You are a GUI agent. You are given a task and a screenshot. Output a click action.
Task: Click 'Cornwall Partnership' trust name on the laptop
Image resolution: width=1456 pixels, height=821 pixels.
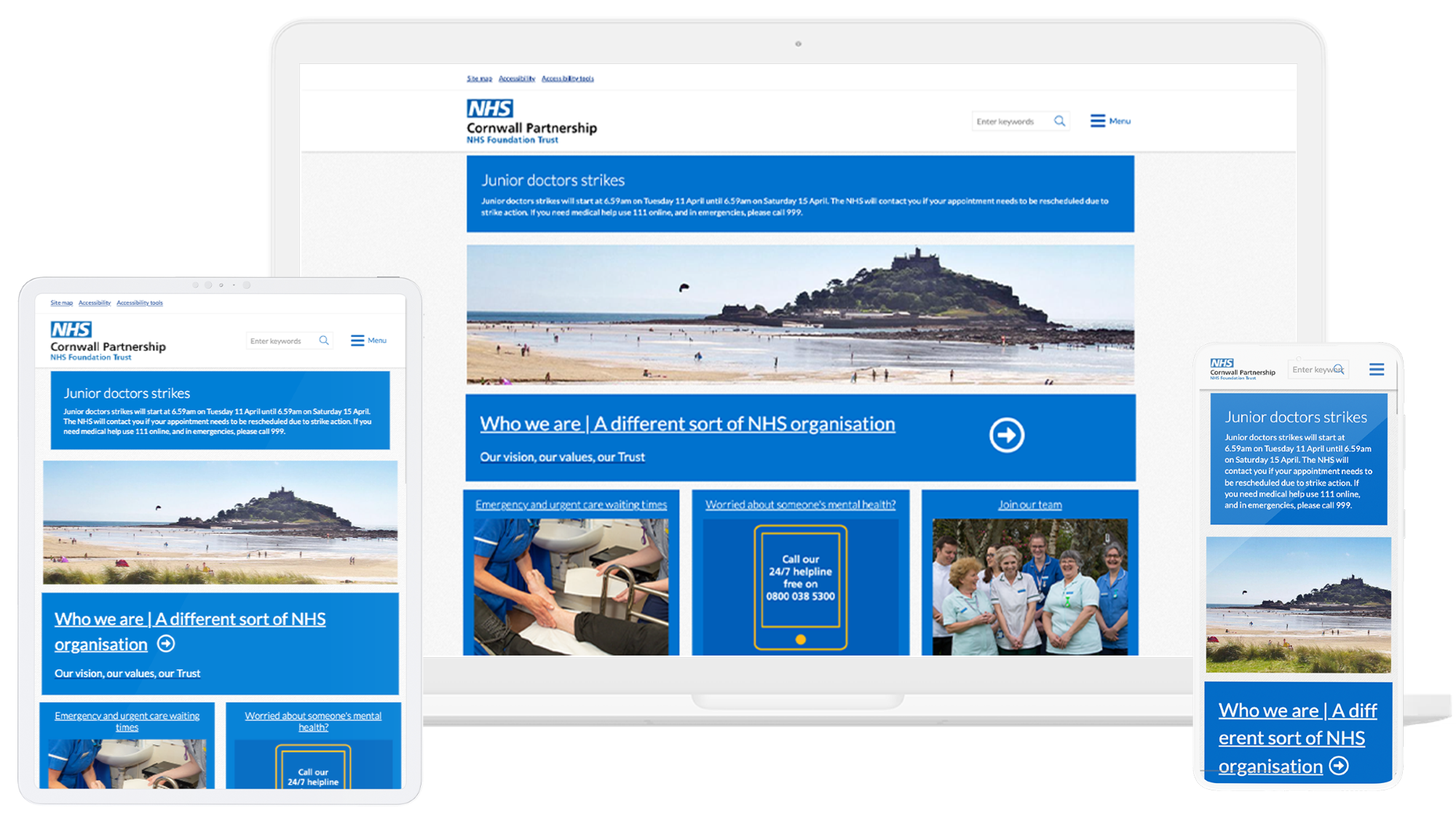(531, 128)
